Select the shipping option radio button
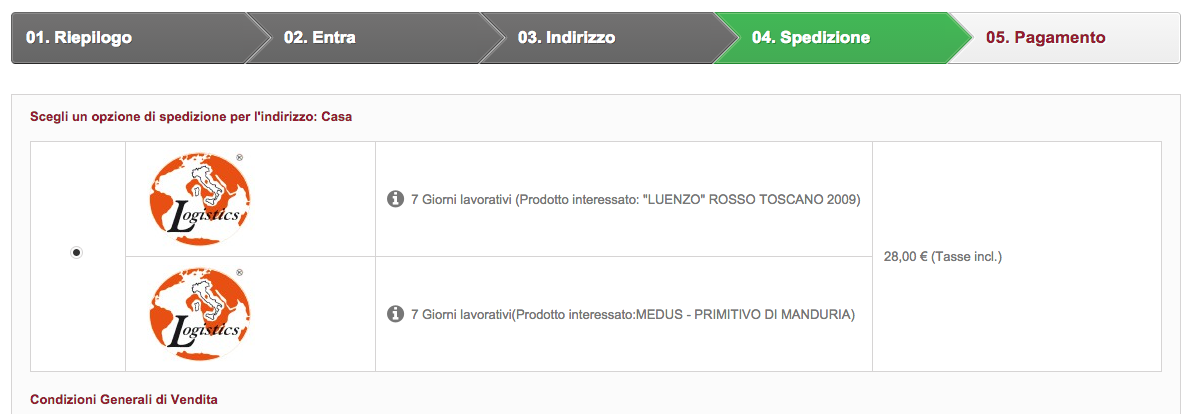The width and height of the screenshot is (1192, 414). pos(77,253)
